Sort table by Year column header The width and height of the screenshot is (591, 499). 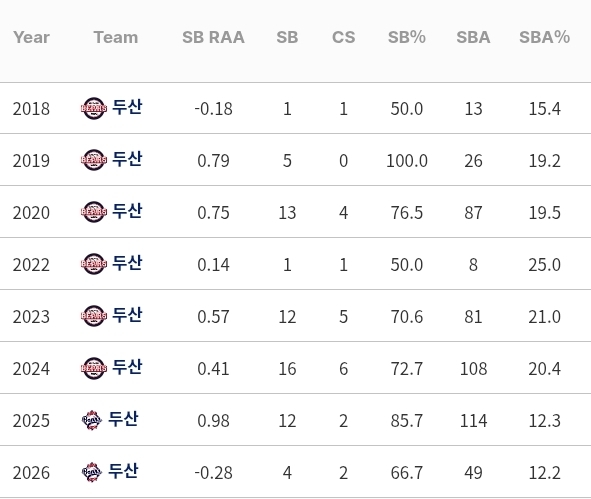[x=31, y=37]
